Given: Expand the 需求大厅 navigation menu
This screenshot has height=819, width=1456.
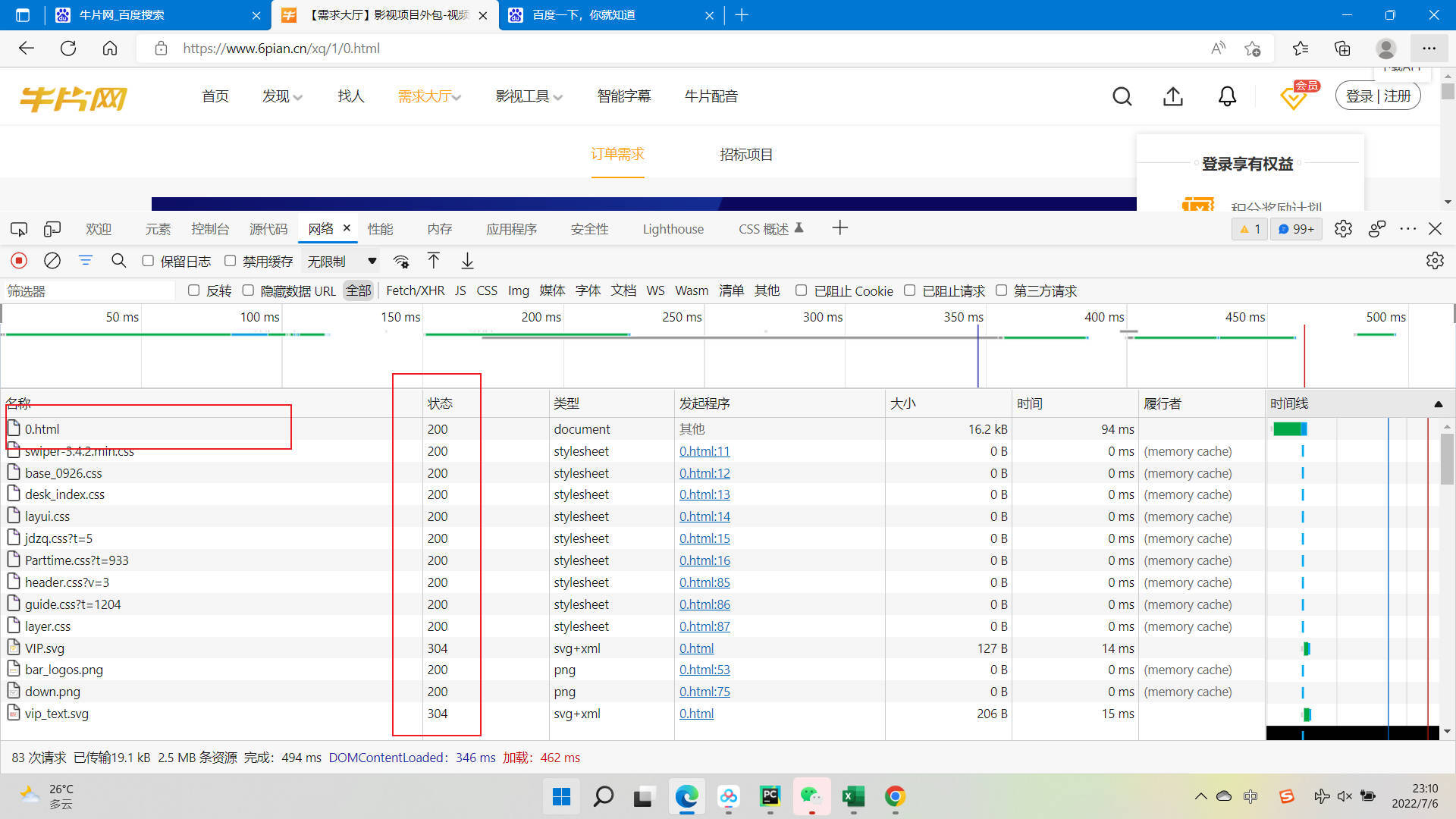Looking at the screenshot, I should click(x=429, y=96).
